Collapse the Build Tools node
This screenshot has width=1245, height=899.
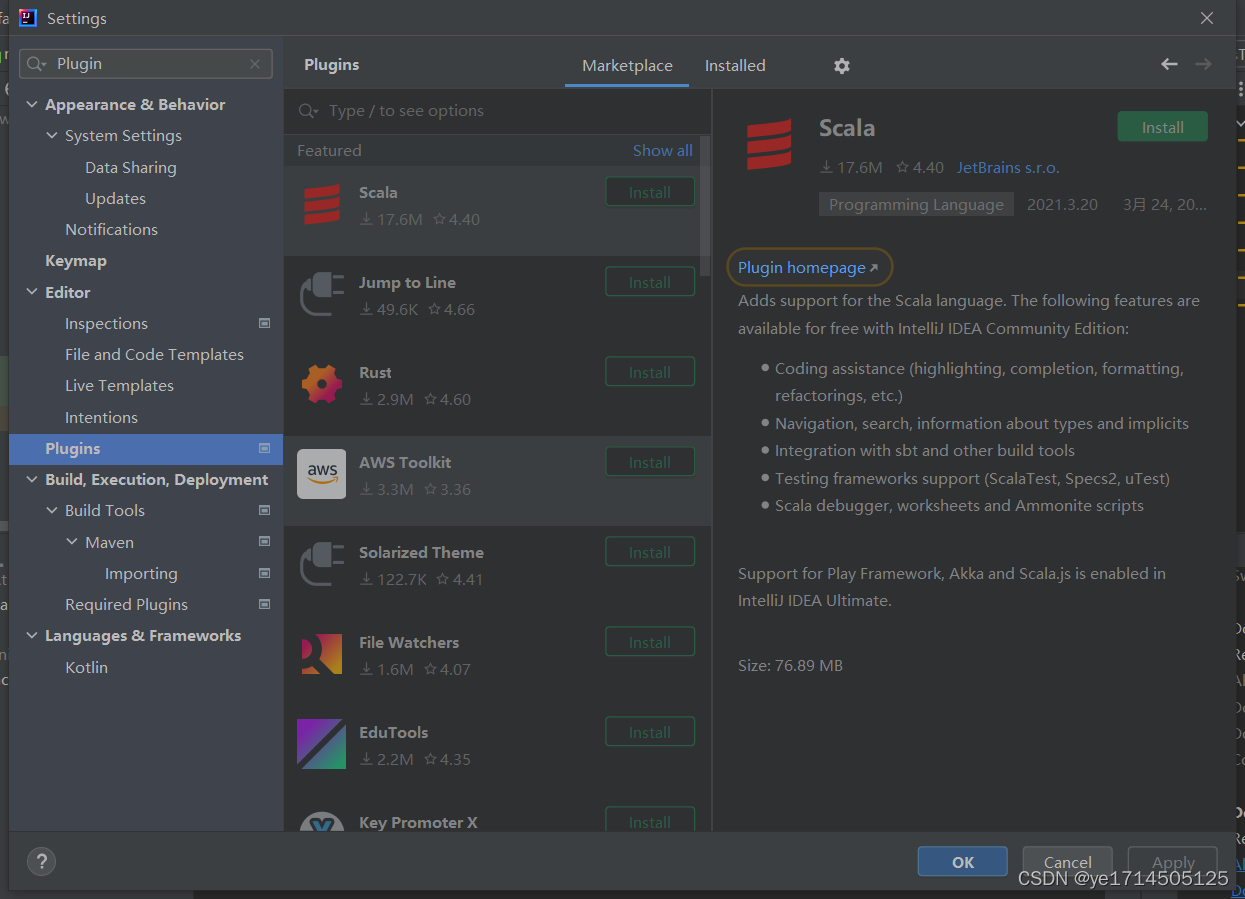[52, 511]
